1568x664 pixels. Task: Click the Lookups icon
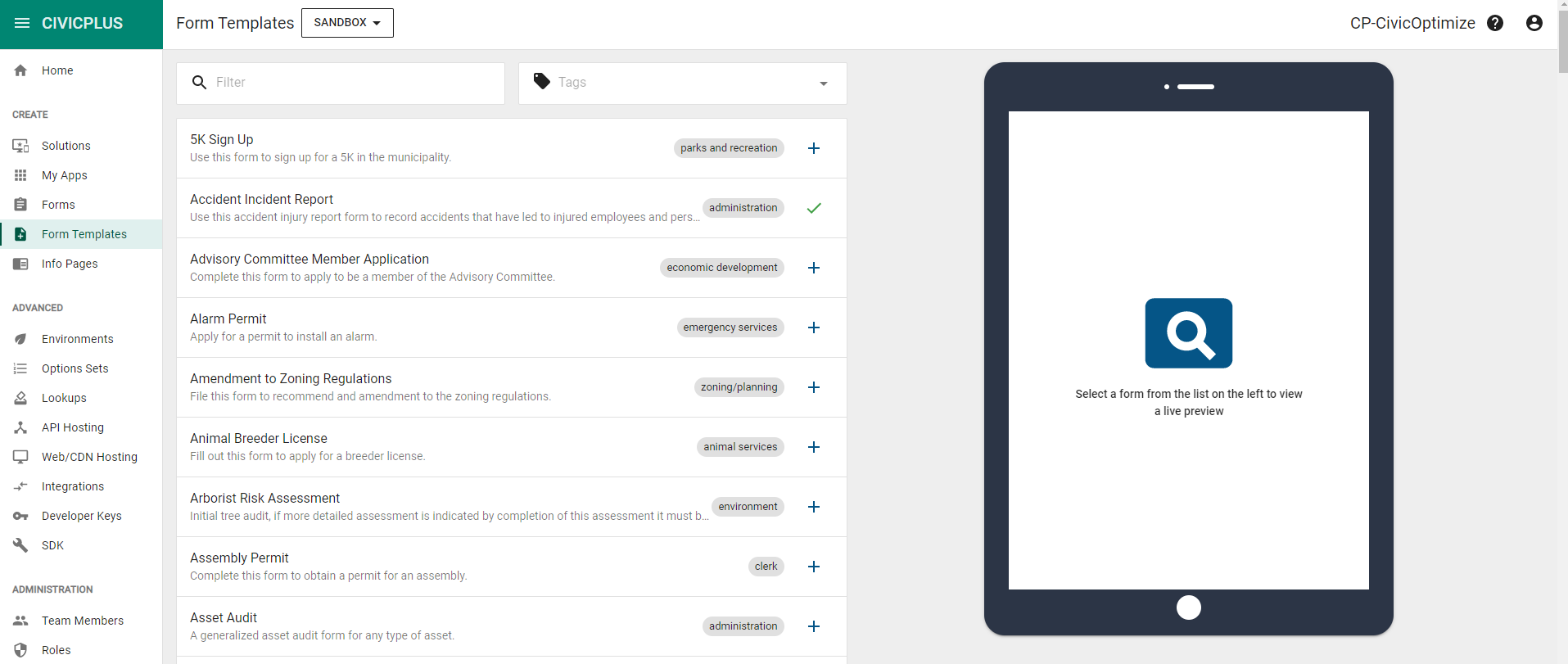pos(20,398)
